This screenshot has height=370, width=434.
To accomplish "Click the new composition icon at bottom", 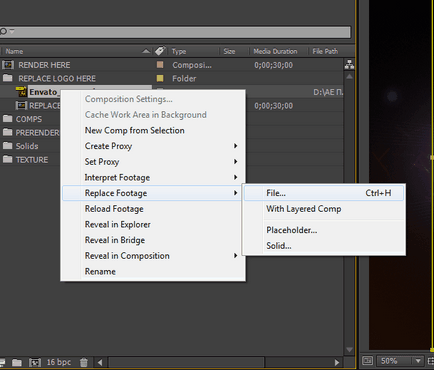I will [35, 362].
